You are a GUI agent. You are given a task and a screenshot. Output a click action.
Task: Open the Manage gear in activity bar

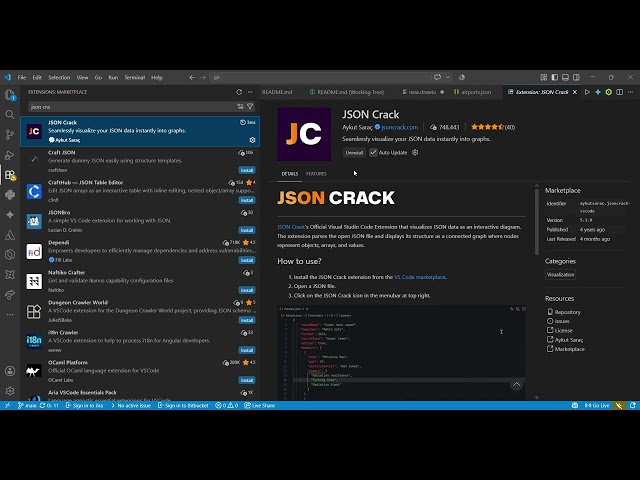(10, 391)
